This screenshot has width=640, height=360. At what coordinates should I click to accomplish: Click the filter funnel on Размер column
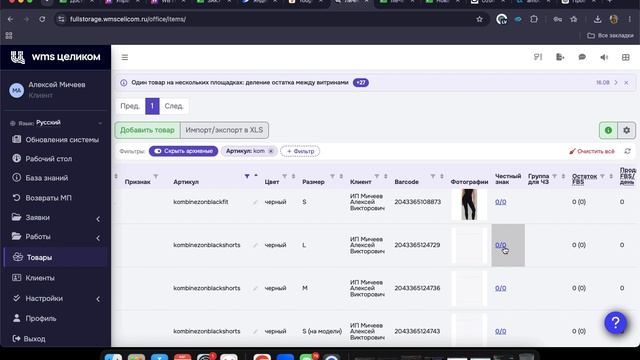(x=333, y=176)
